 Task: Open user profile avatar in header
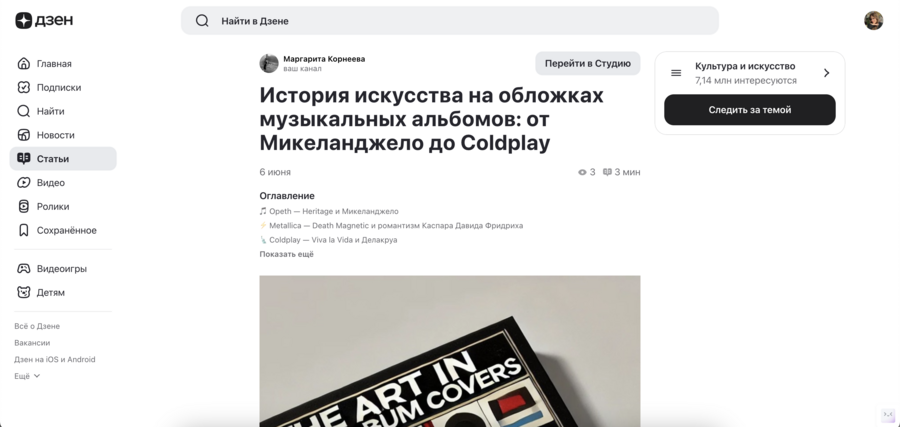click(873, 21)
